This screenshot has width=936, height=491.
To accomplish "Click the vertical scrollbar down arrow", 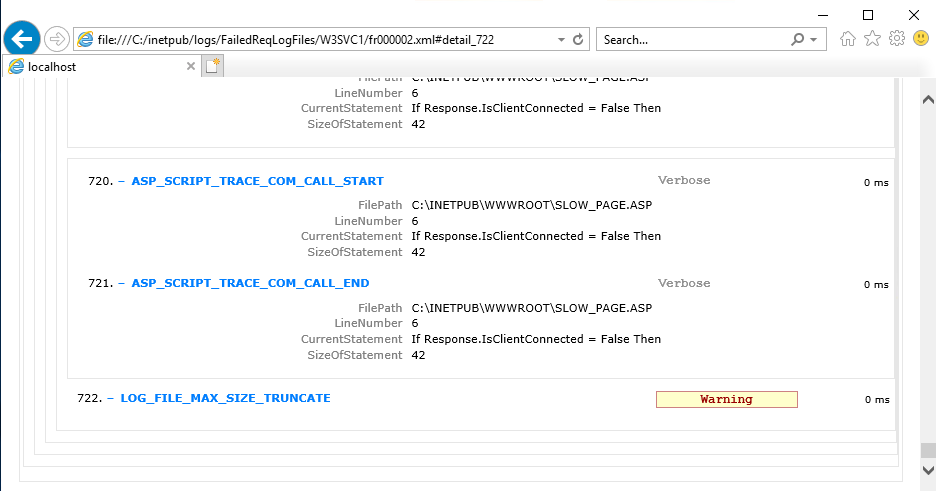I will pyautogui.click(x=927, y=470).
